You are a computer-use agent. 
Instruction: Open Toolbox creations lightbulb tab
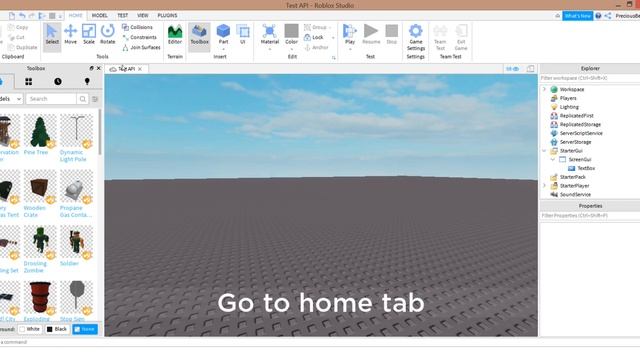click(x=87, y=82)
